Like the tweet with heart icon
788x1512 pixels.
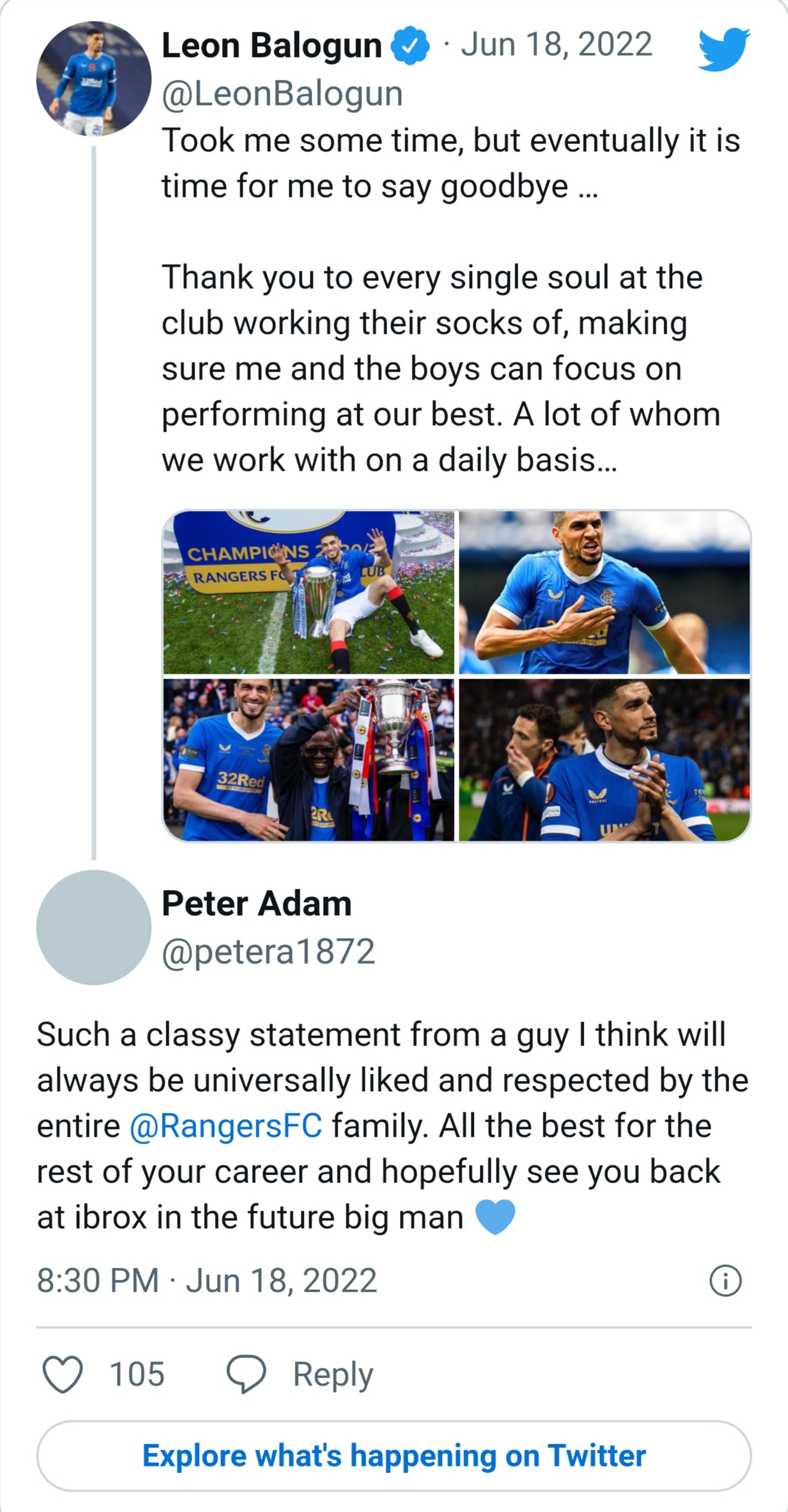[x=62, y=1374]
